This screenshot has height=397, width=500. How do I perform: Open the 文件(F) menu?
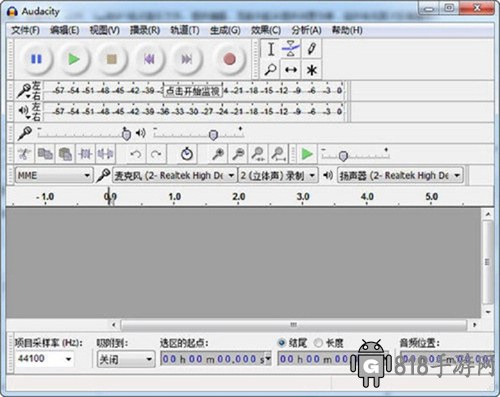(x=25, y=30)
